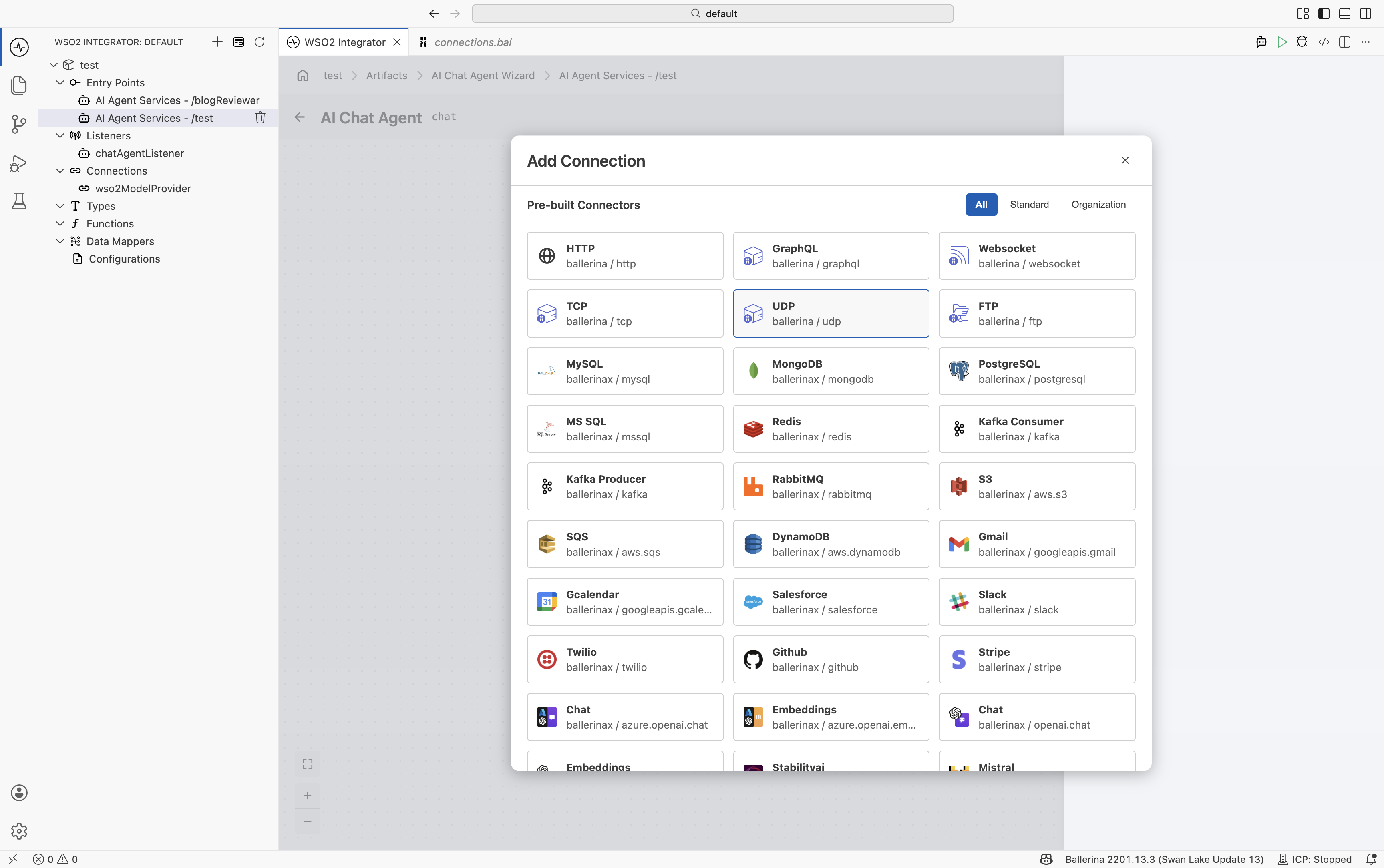Viewport: 1384px width, 868px height.
Task: Choose the Redis connector card
Action: tap(831, 429)
